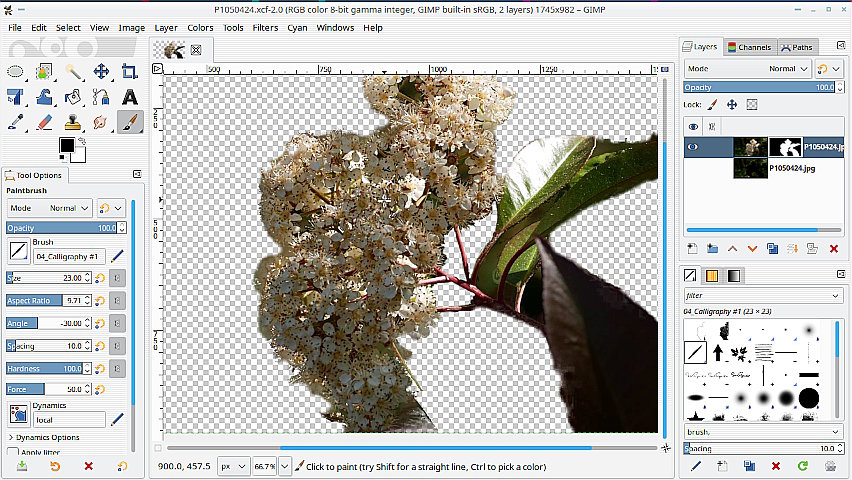Enable the Apply Jitter checkbox

click(13, 453)
